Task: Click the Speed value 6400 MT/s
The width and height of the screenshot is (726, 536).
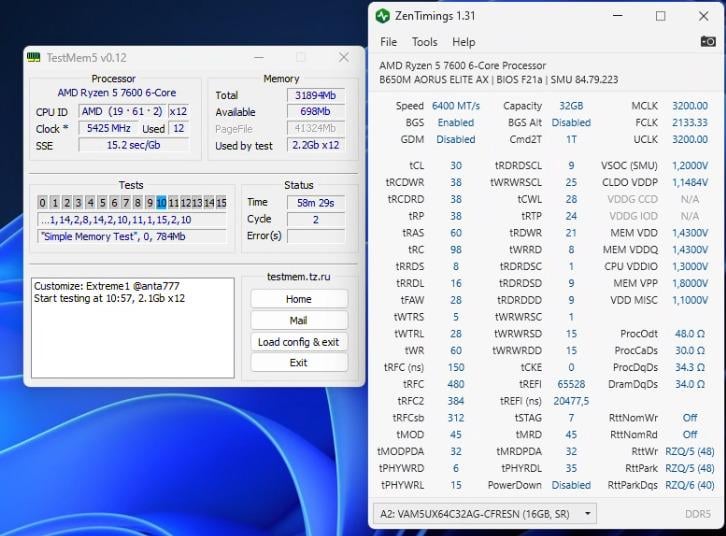Action: [x=456, y=106]
